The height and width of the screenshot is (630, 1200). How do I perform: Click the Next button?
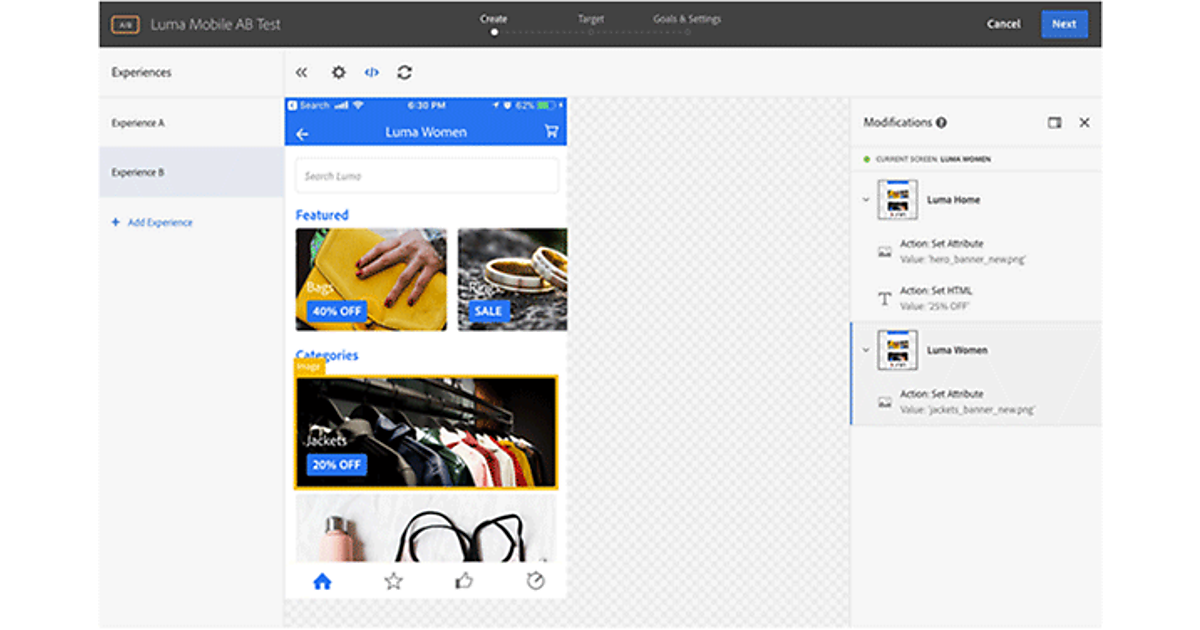(1064, 24)
